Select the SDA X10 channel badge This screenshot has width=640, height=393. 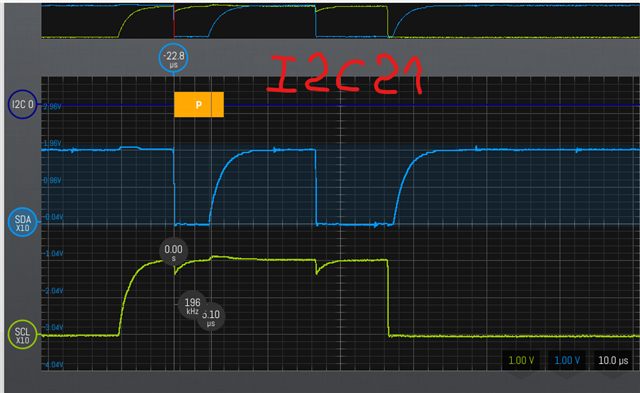(22, 222)
